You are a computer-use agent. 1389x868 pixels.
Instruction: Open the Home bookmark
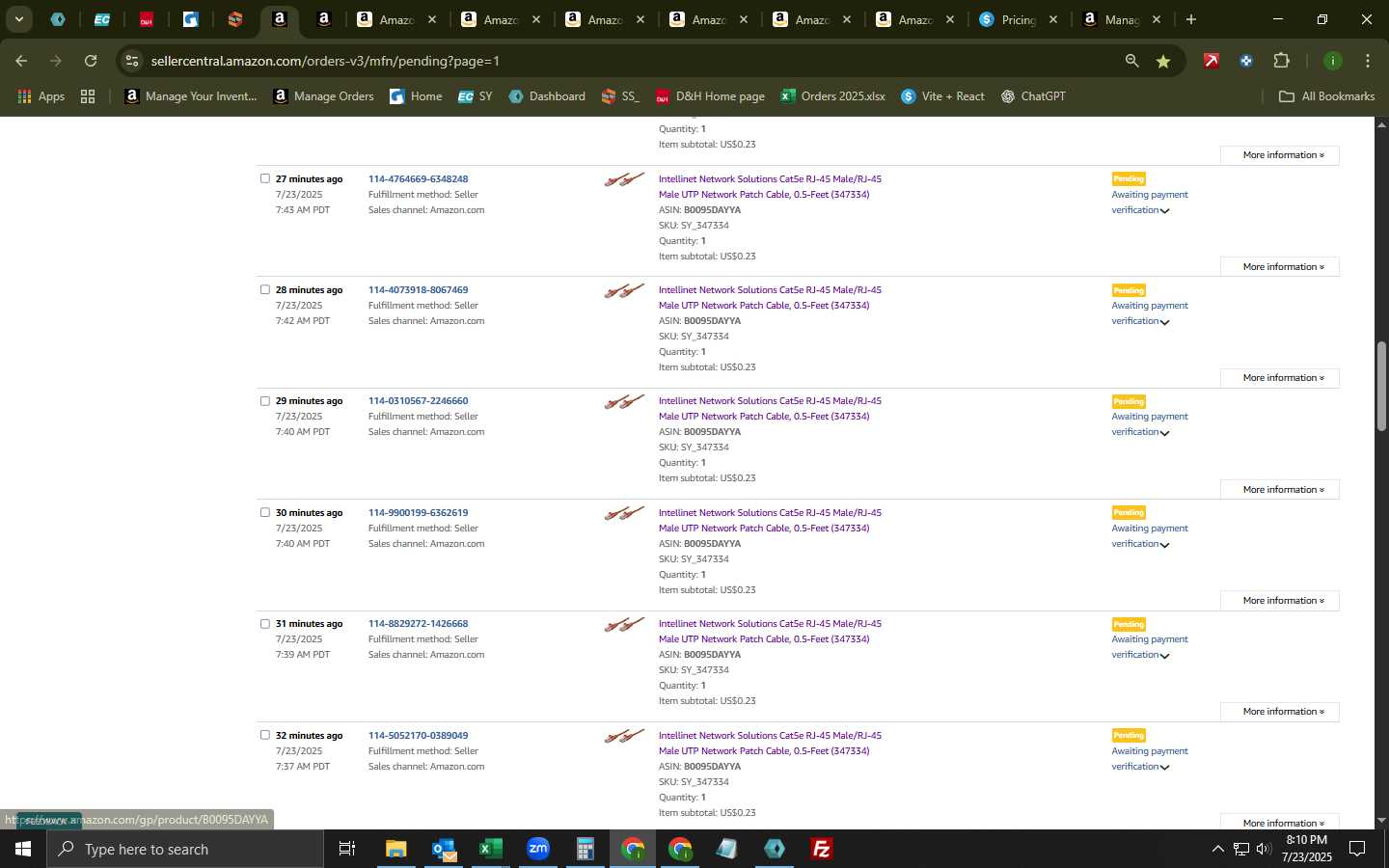[x=416, y=96]
